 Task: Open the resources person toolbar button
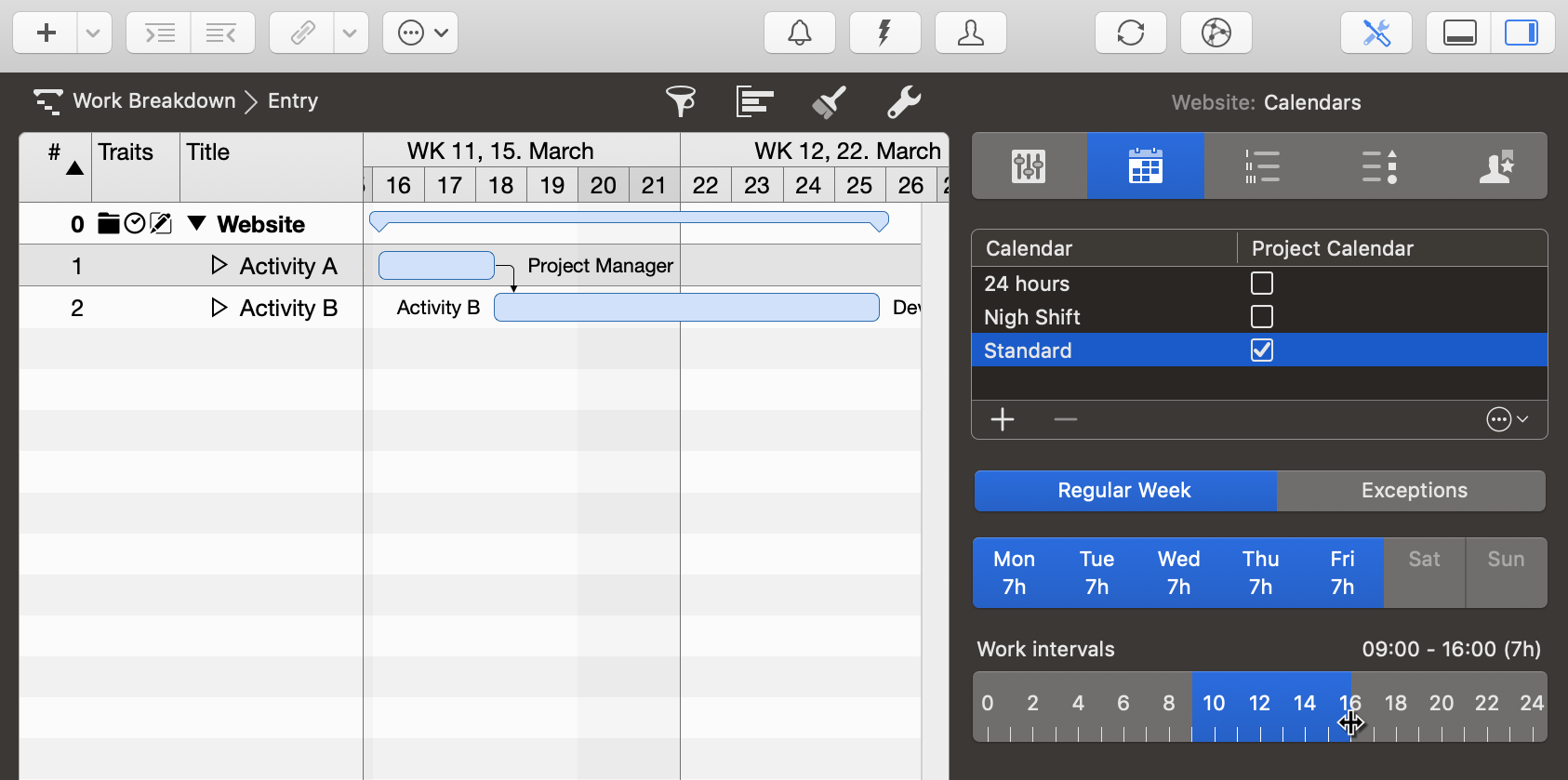(970, 33)
